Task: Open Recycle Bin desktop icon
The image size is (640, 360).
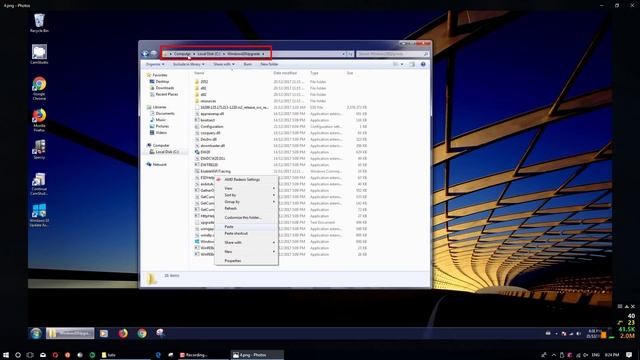Action: pyautogui.click(x=39, y=22)
